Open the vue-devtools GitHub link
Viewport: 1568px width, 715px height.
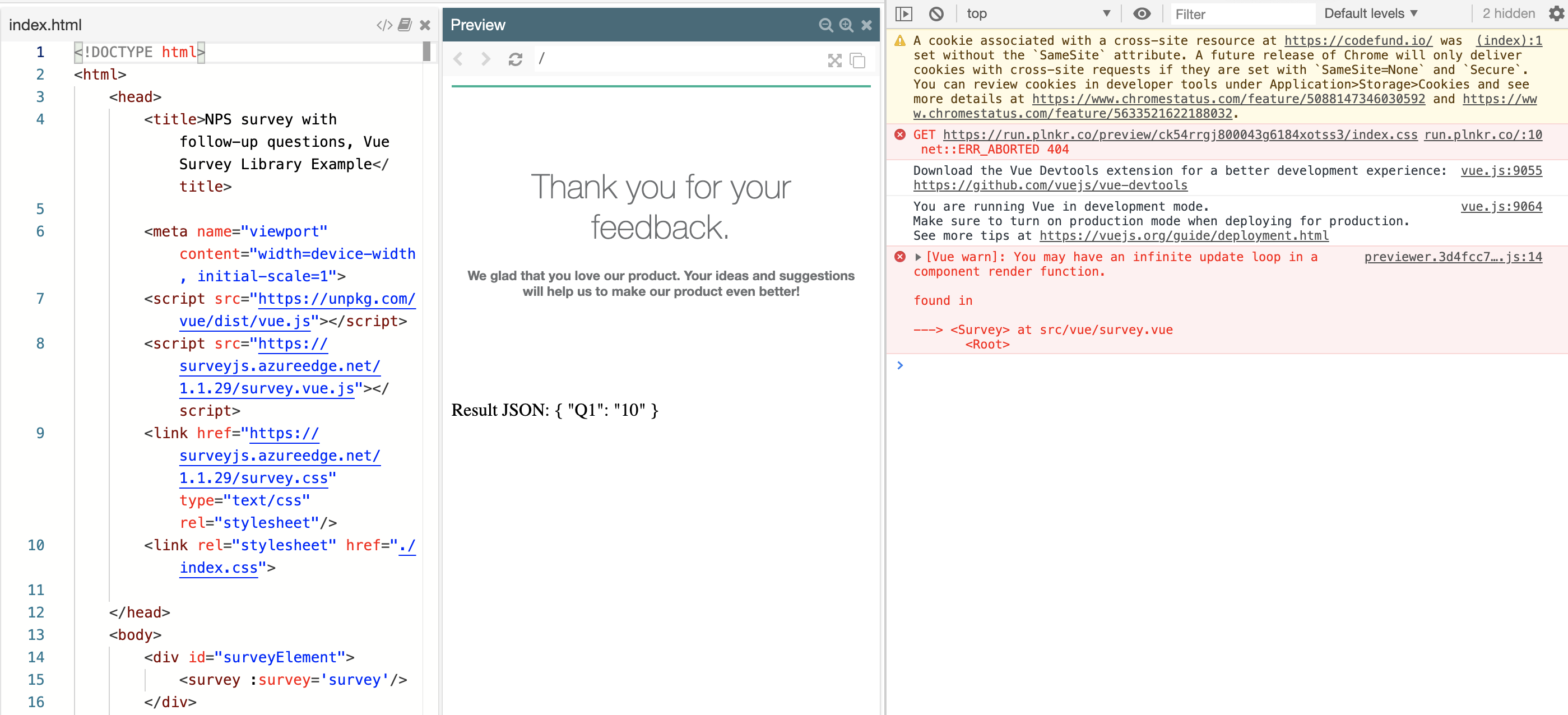click(1050, 185)
